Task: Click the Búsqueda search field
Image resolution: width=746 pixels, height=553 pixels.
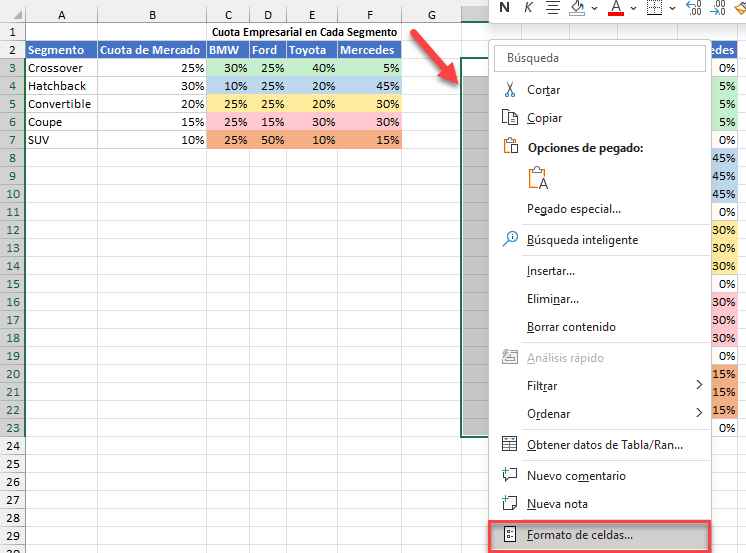Action: [599, 58]
